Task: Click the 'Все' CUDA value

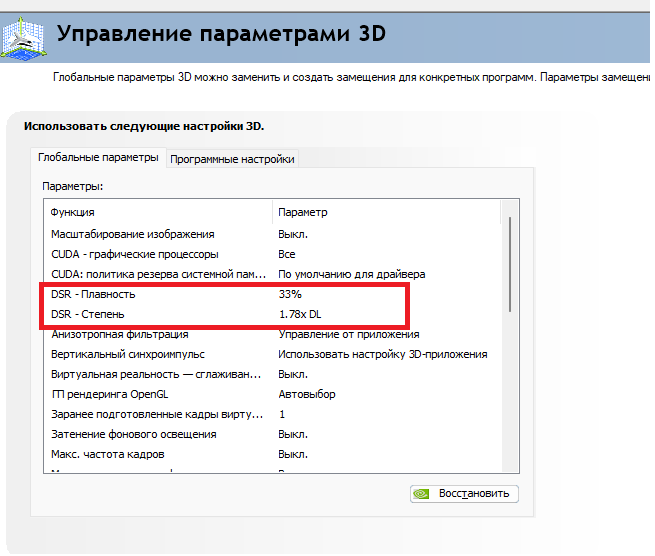Action: 287,254
